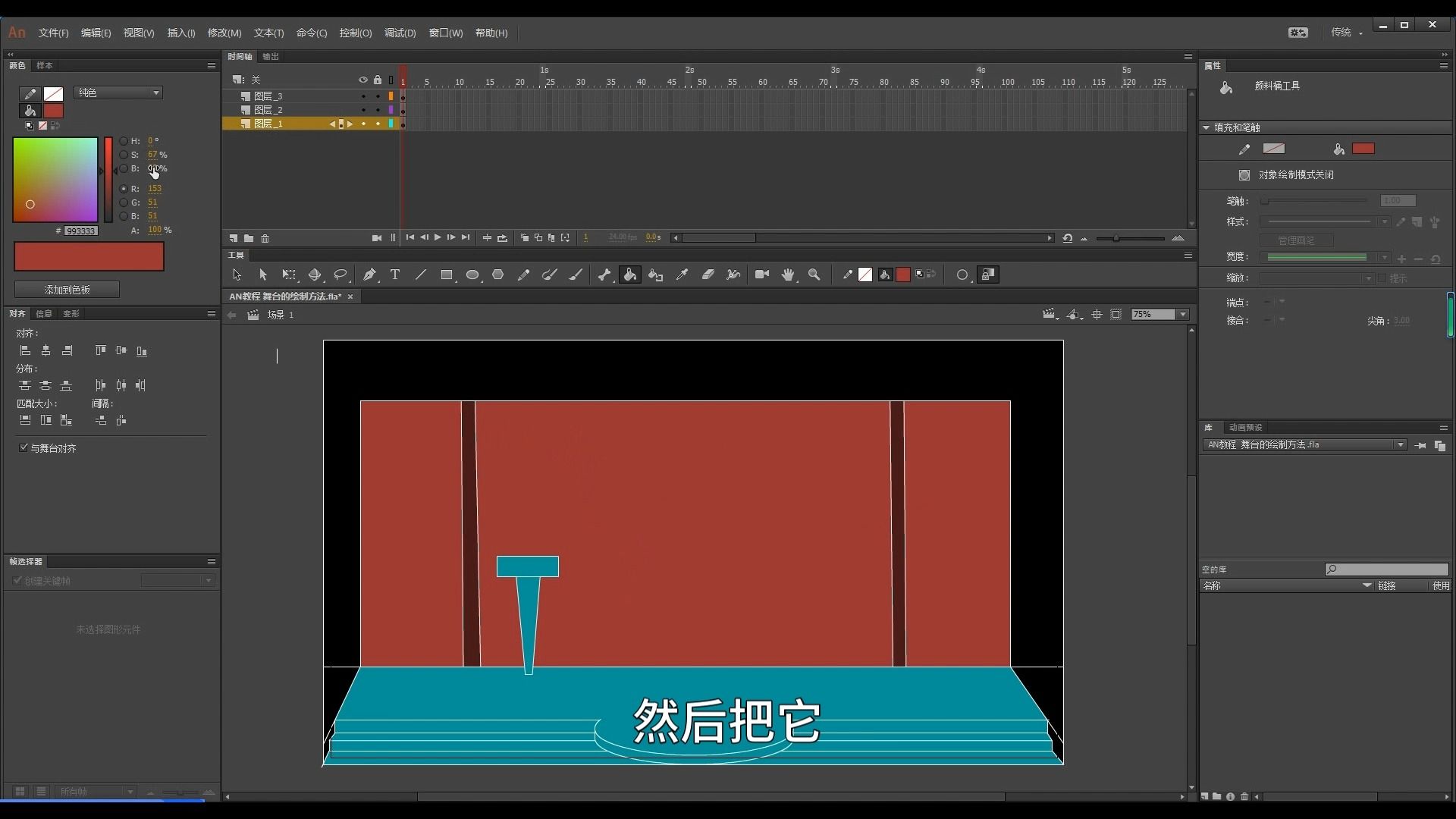Image resolution: width=1456 pixels, height=819 pixels.
Task: Toggle visibility of 图层_1 layer
Action: point(363,123)
